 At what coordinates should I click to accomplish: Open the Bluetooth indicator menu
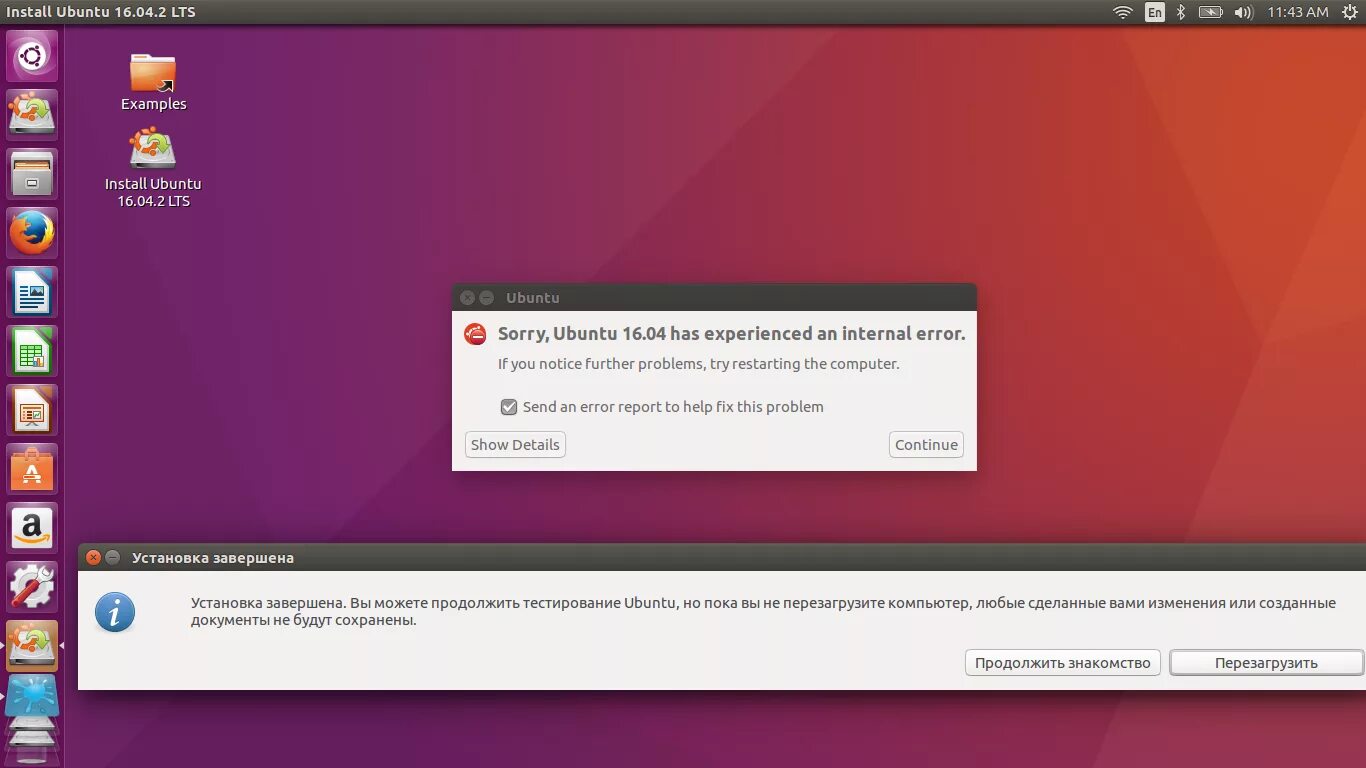tap(1180, 12)
